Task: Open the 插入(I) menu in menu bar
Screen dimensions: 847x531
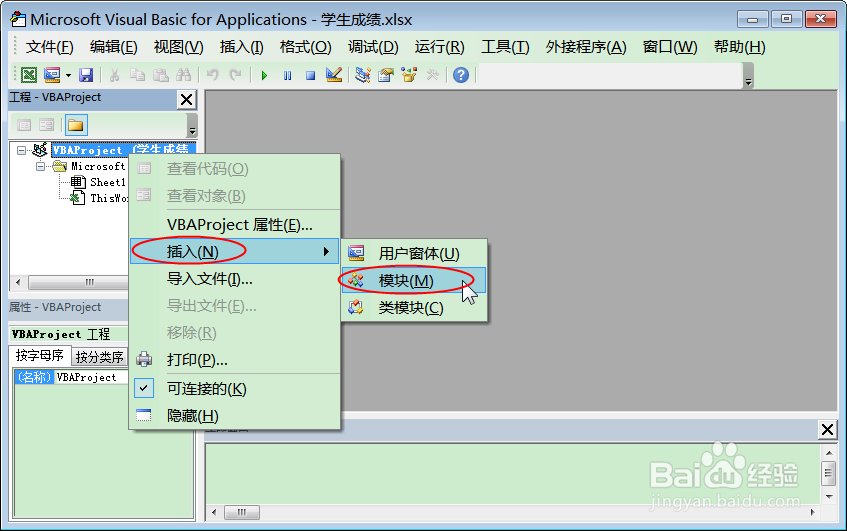Action: [x=241, y=47]
